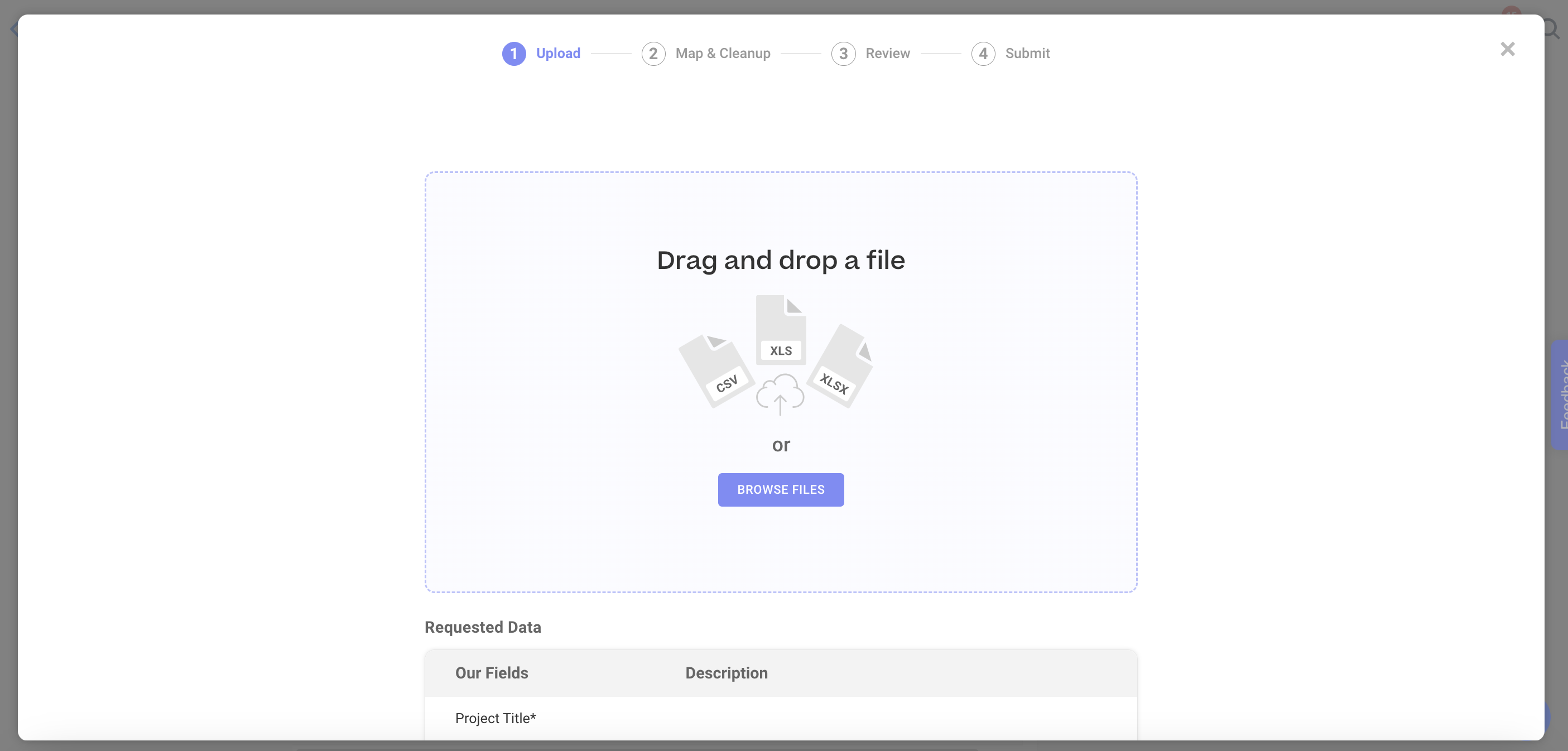Click the step 1 circle icon

tap(514, 54)
